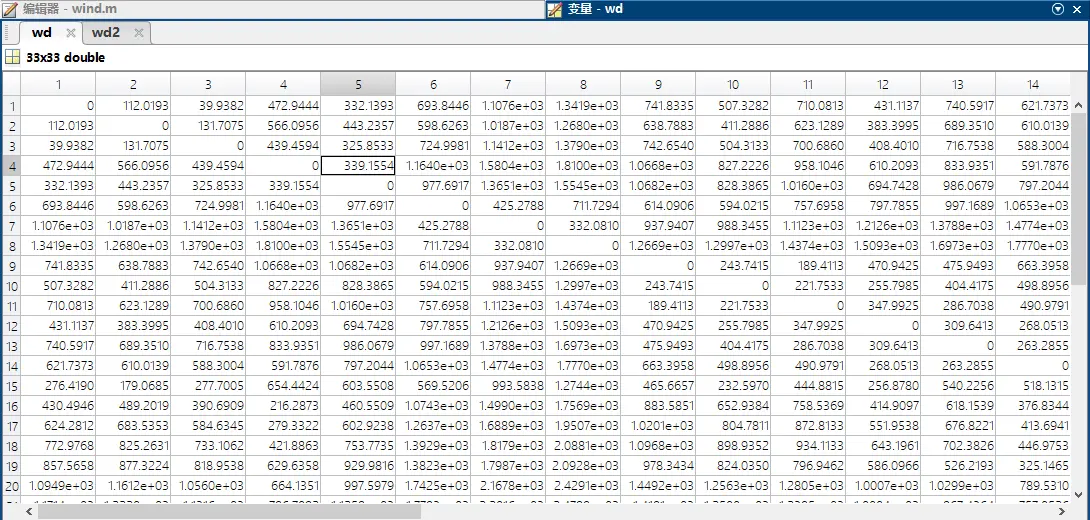Select cell 112.0193 in row 1
This screenshot has height=520, width=1090.
[x=133, y=106]
